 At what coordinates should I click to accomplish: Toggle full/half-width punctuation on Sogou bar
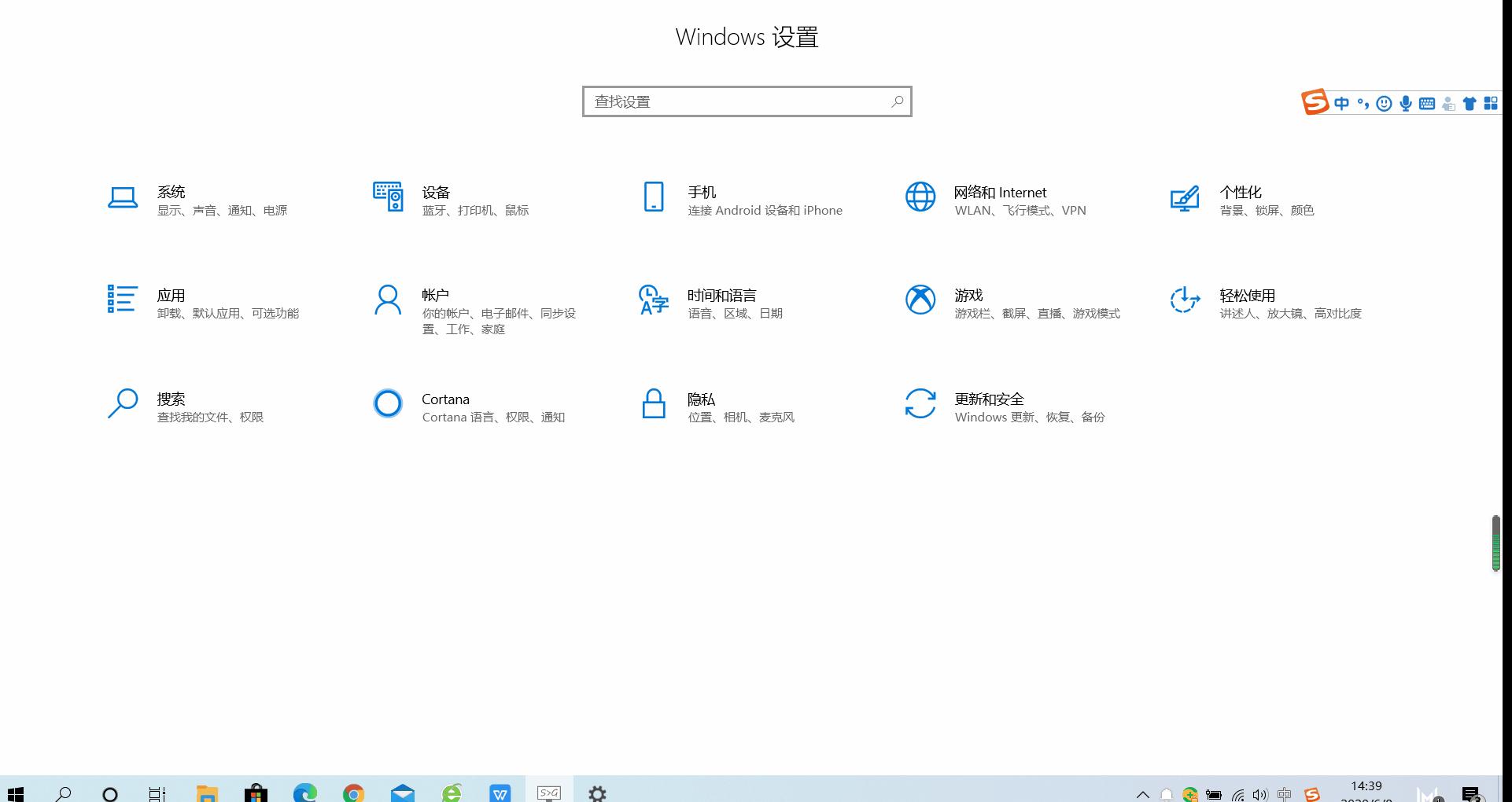click(1363, 102)
